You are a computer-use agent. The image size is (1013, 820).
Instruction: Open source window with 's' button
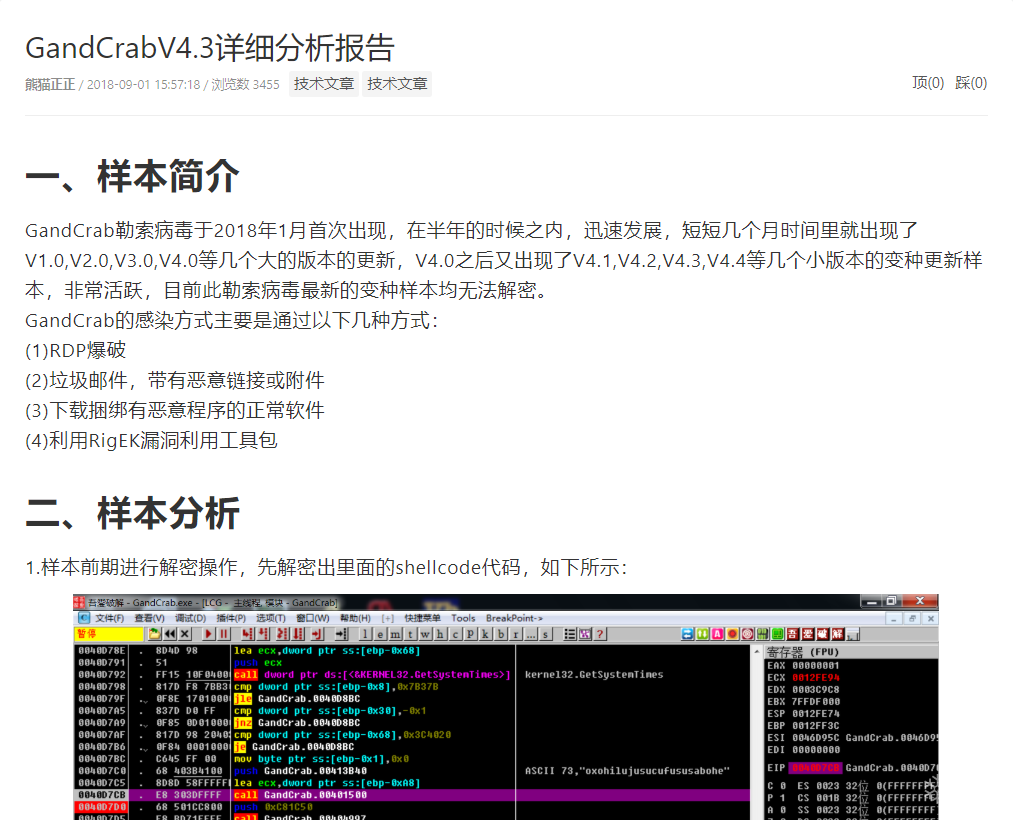(545, 635)
